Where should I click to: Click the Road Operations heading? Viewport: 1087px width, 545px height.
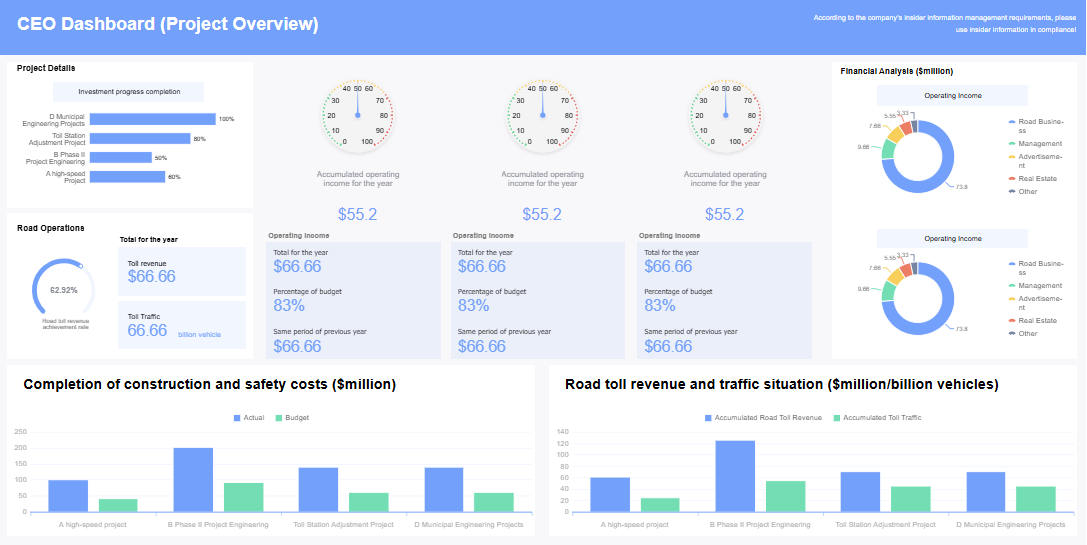tap(51, 228)
